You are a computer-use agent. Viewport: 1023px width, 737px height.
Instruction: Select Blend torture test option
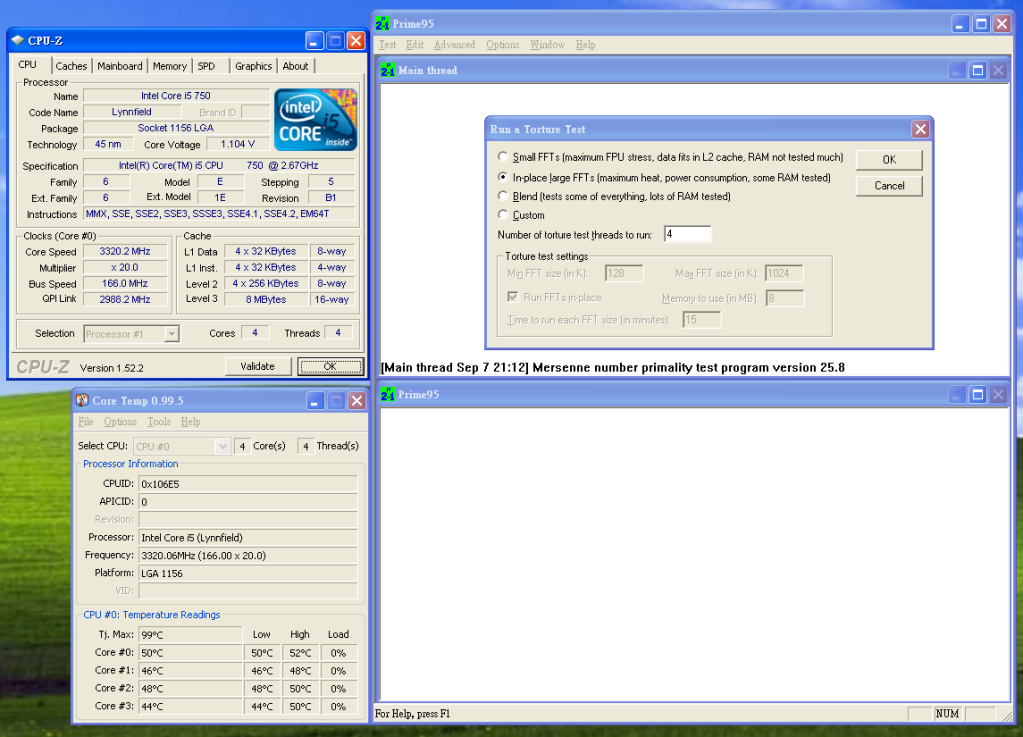click(x=502, y=196)
